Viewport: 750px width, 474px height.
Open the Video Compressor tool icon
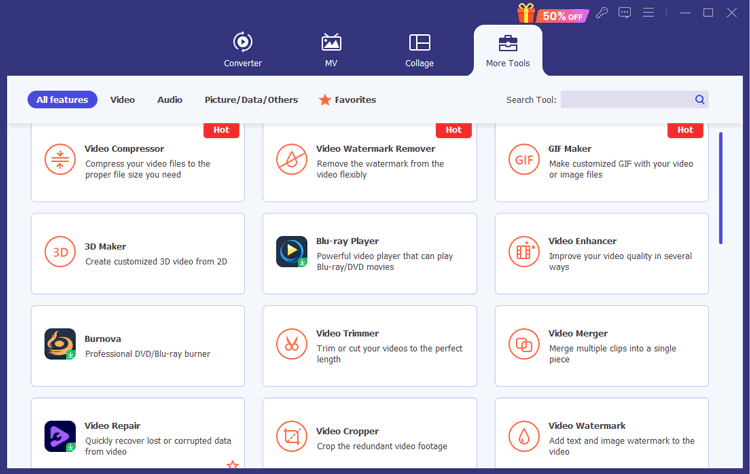pos(60,159)
